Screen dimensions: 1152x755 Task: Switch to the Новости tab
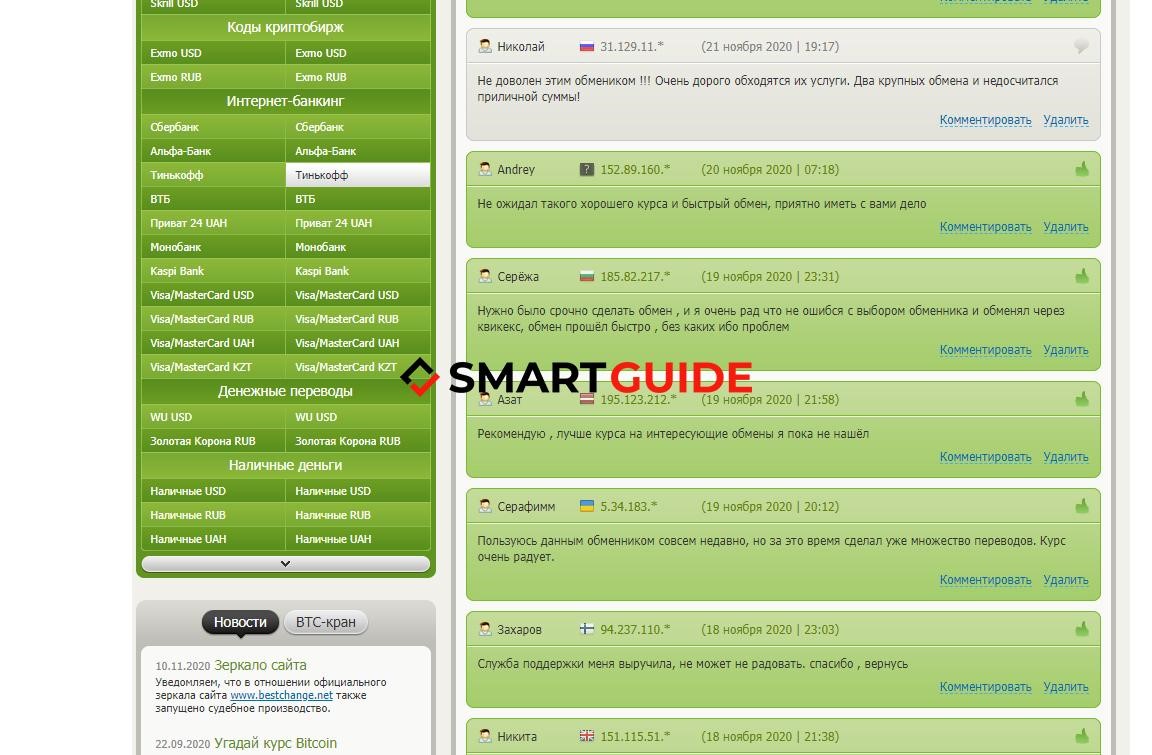pyautogui.click(x=240, y=622)
